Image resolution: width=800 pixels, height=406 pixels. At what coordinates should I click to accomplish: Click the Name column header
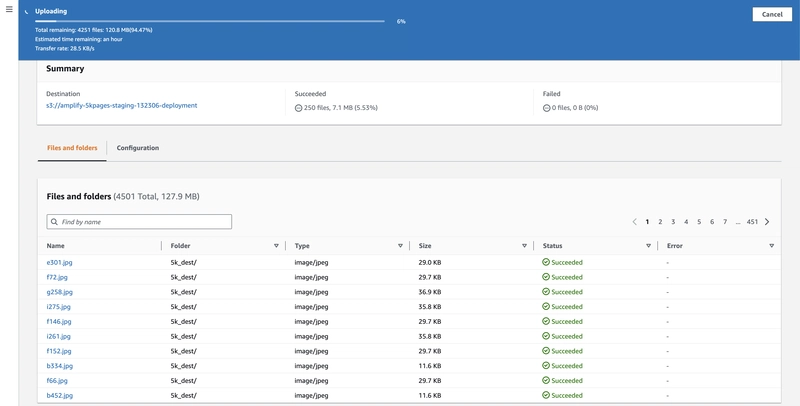click(x=56, y=246)
